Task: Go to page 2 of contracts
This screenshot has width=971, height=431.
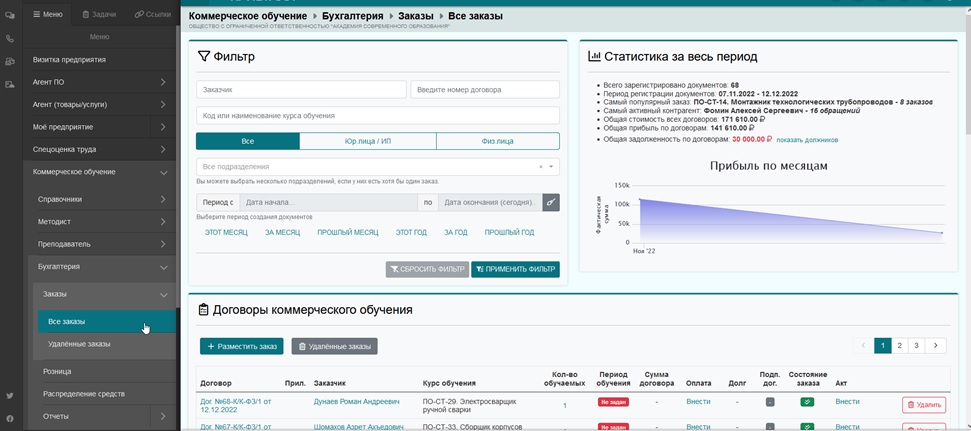Action: pos(899,346)
